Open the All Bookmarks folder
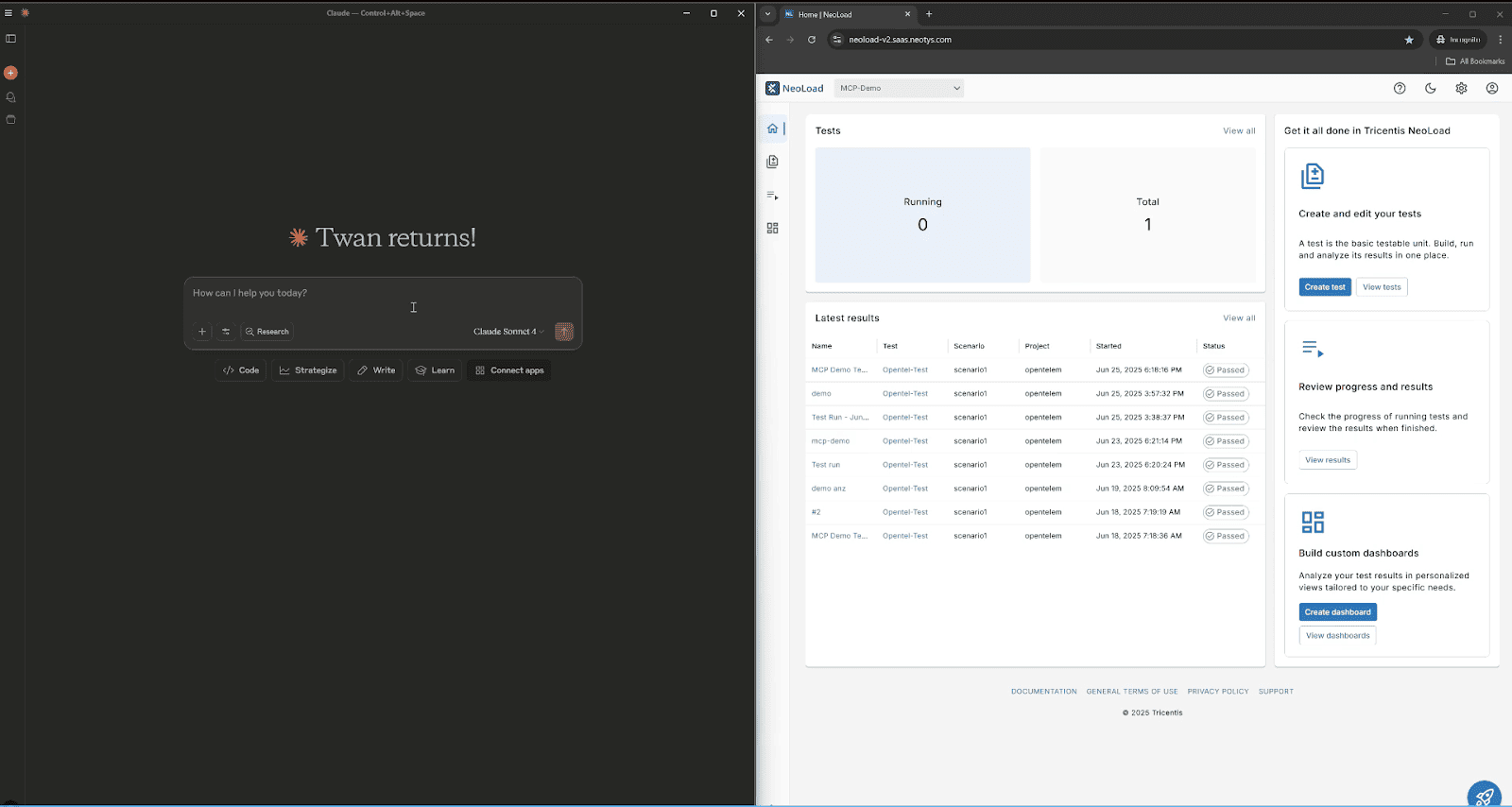This screenshot has height=807, width=1512. point(1475,61)
